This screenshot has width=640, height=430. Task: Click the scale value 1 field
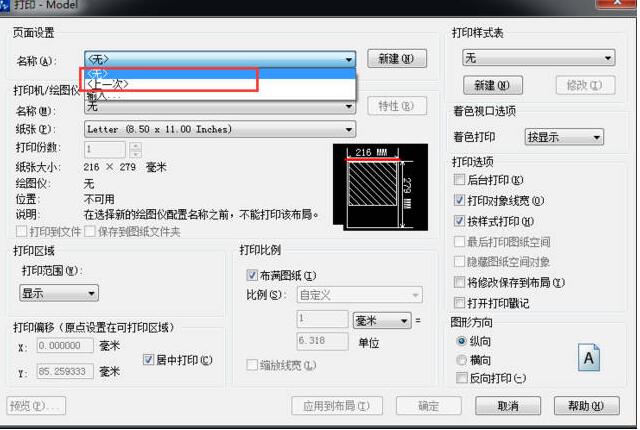[322, 319]
